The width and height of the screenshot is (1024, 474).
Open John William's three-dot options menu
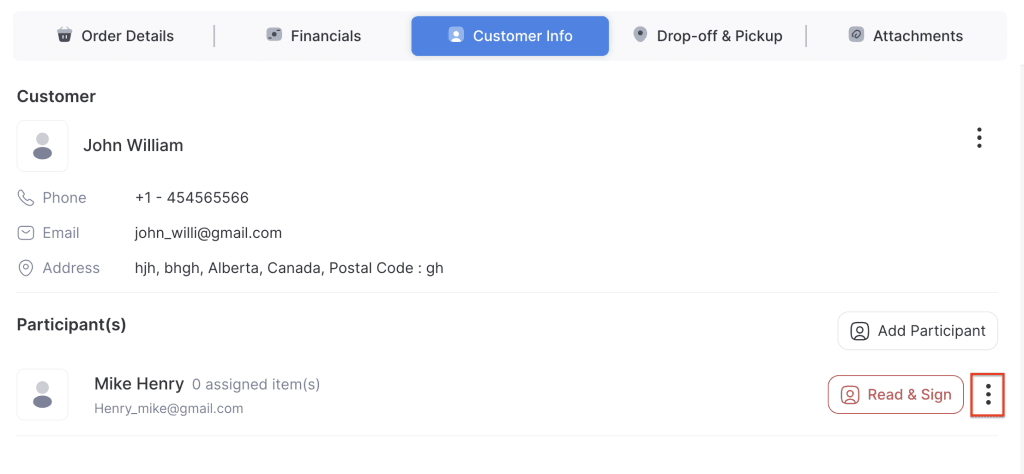(979, 138)
